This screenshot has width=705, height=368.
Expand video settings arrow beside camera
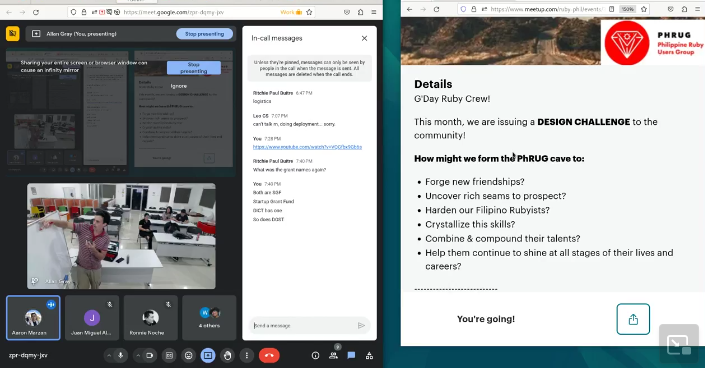pyautogui.click(x=138, y=355)
